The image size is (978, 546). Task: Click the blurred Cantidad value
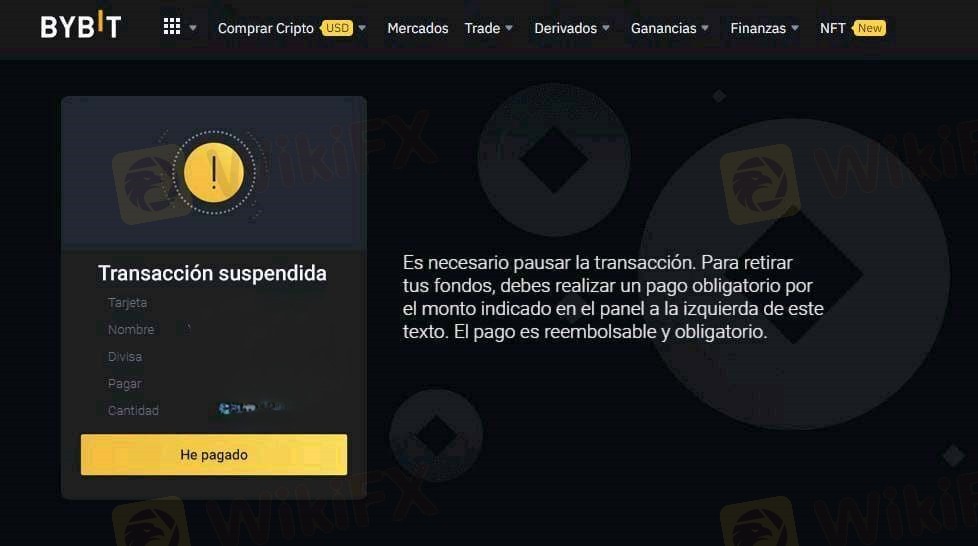pos(251,408)
